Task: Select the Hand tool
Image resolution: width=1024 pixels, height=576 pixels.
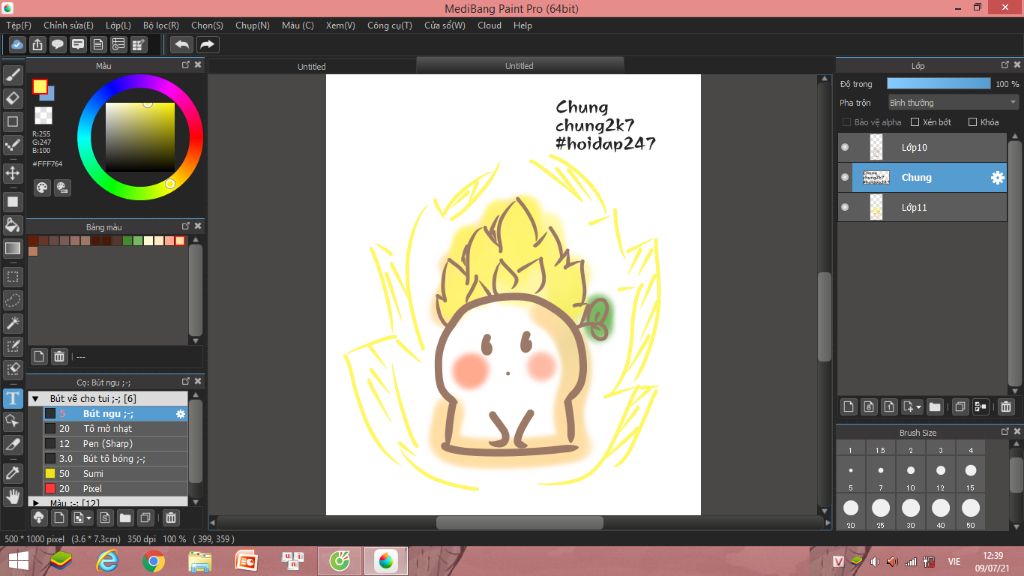Action: [x=12, y=496]
